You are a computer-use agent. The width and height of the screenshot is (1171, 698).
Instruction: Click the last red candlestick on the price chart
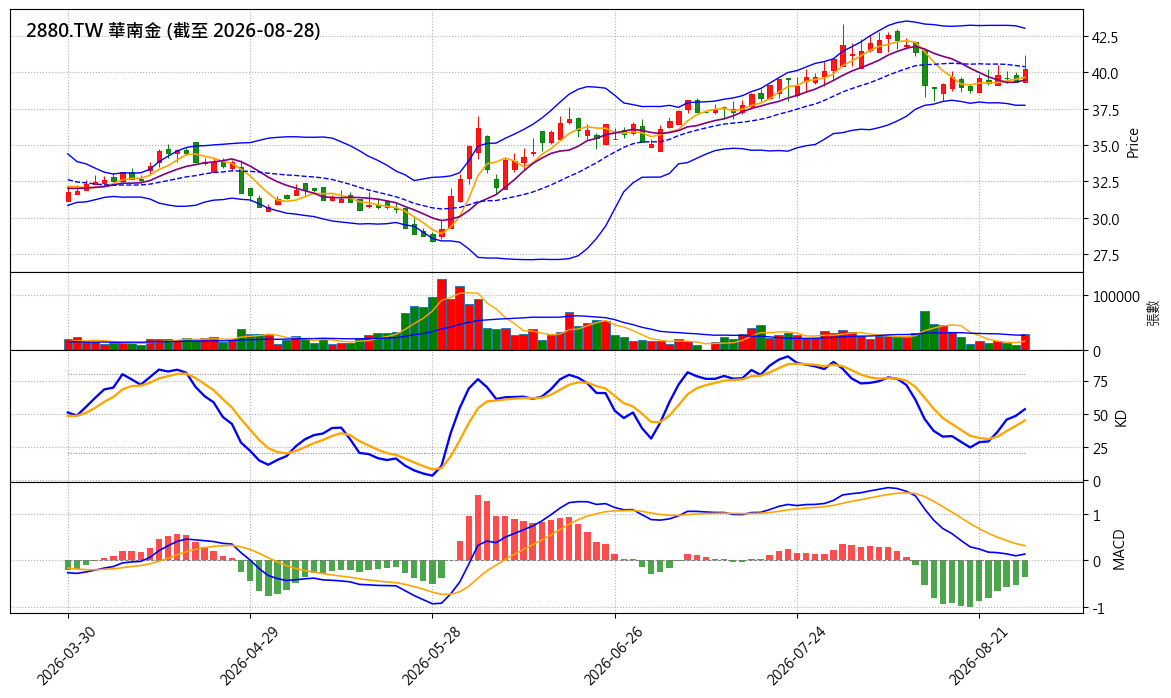pyautogui.click(x=1025, y=75)
